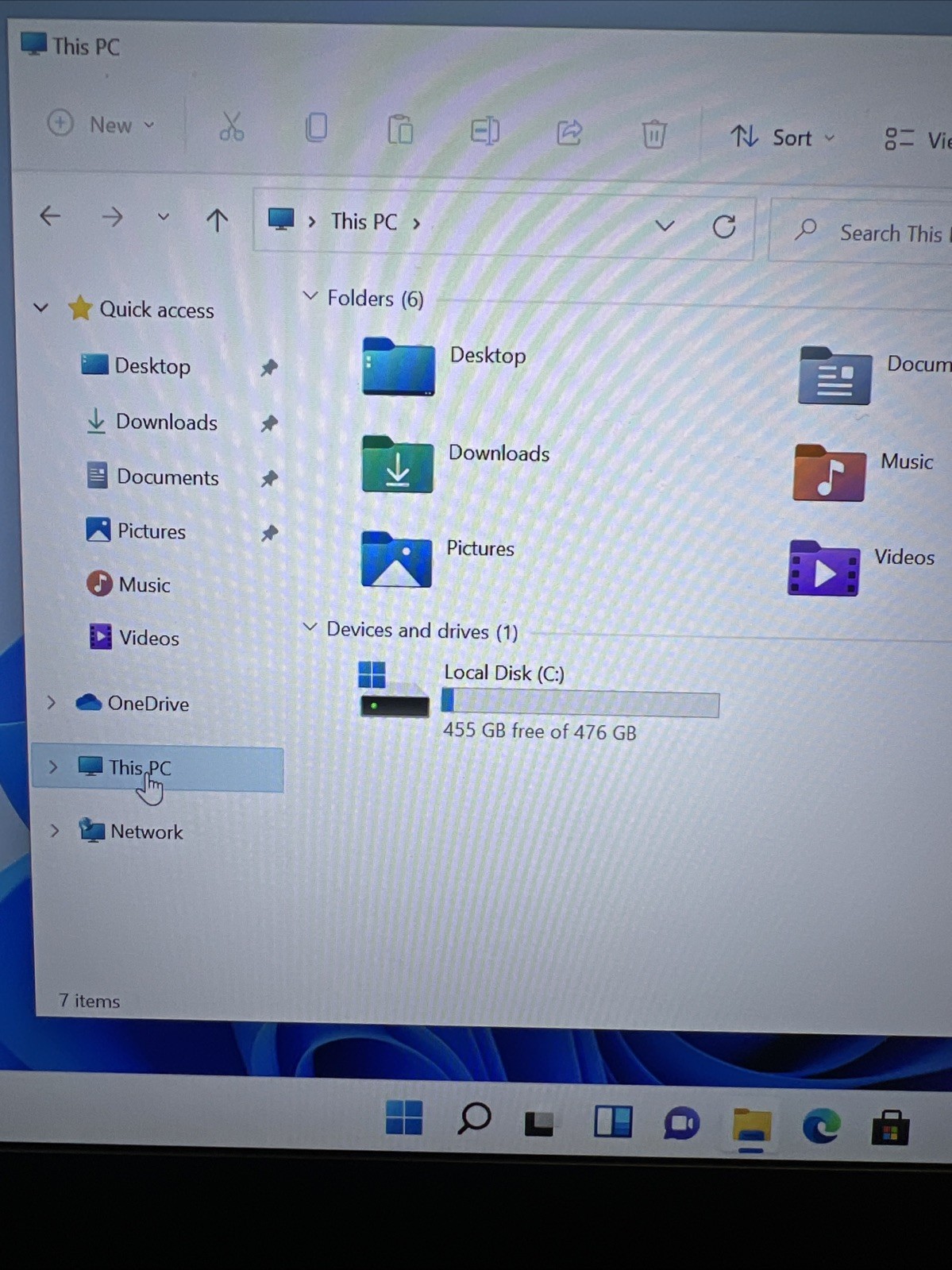Click pin icon next to sidebar Documents

pos(270,479)
